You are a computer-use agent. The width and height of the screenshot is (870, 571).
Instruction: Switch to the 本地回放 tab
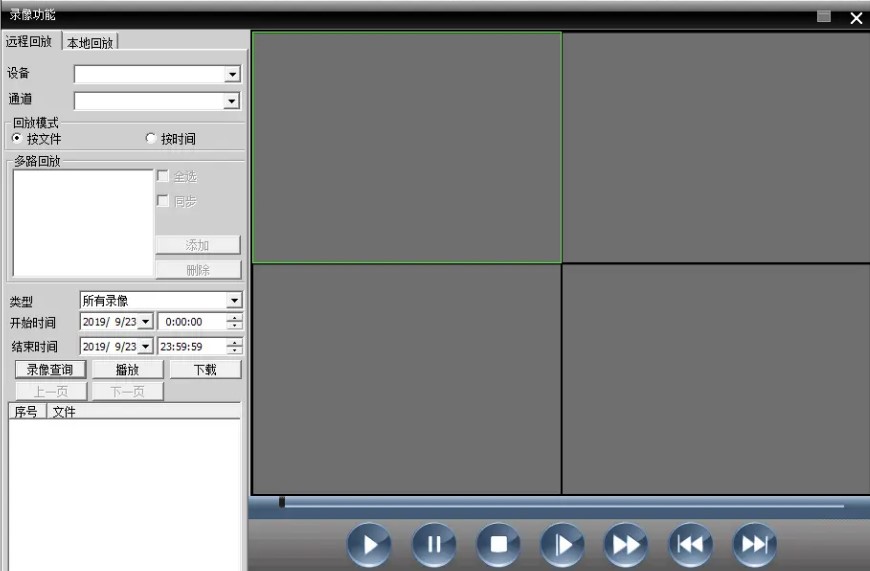click(90, 43)
